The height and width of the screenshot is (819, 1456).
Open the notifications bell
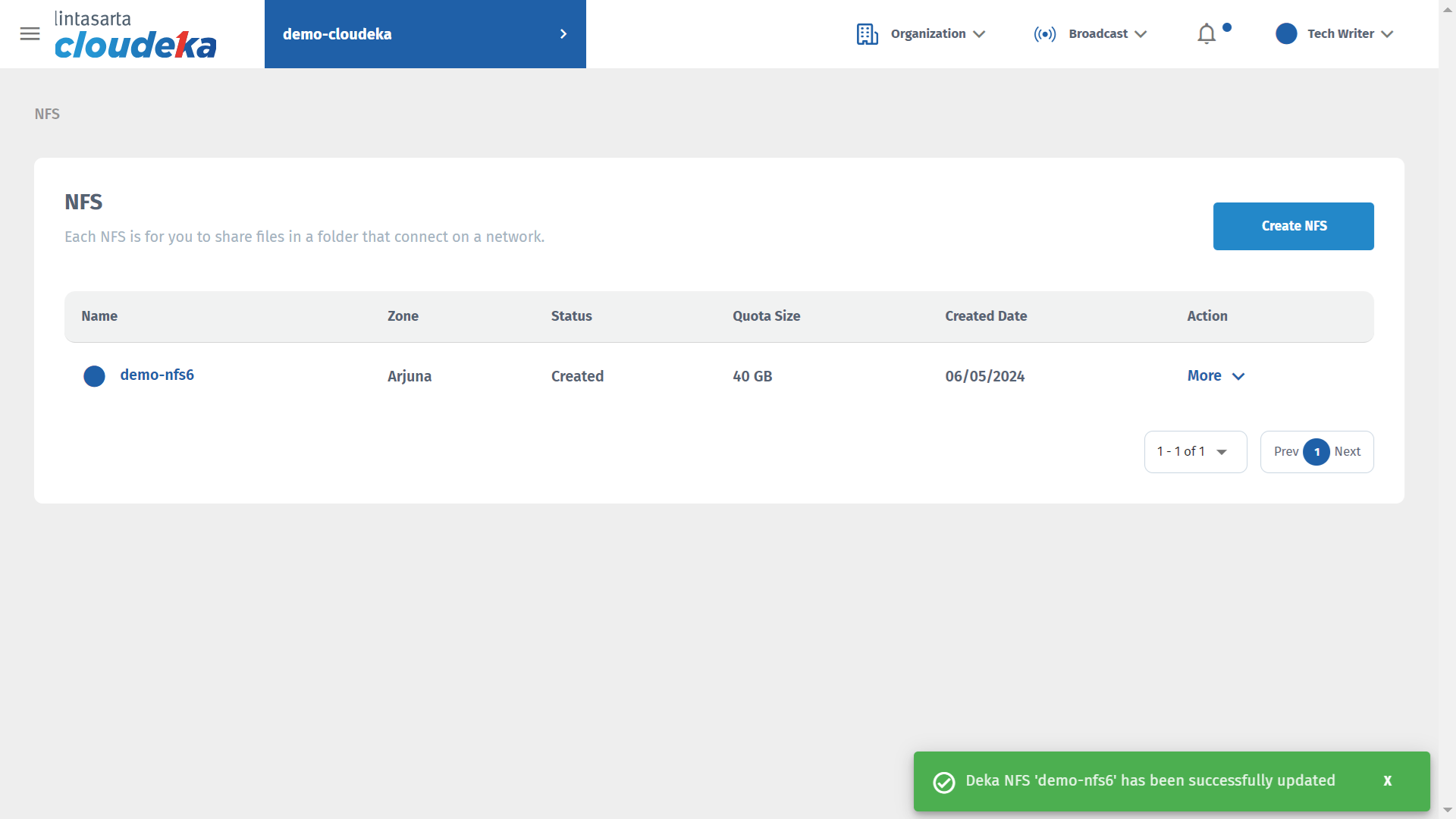1207,34
